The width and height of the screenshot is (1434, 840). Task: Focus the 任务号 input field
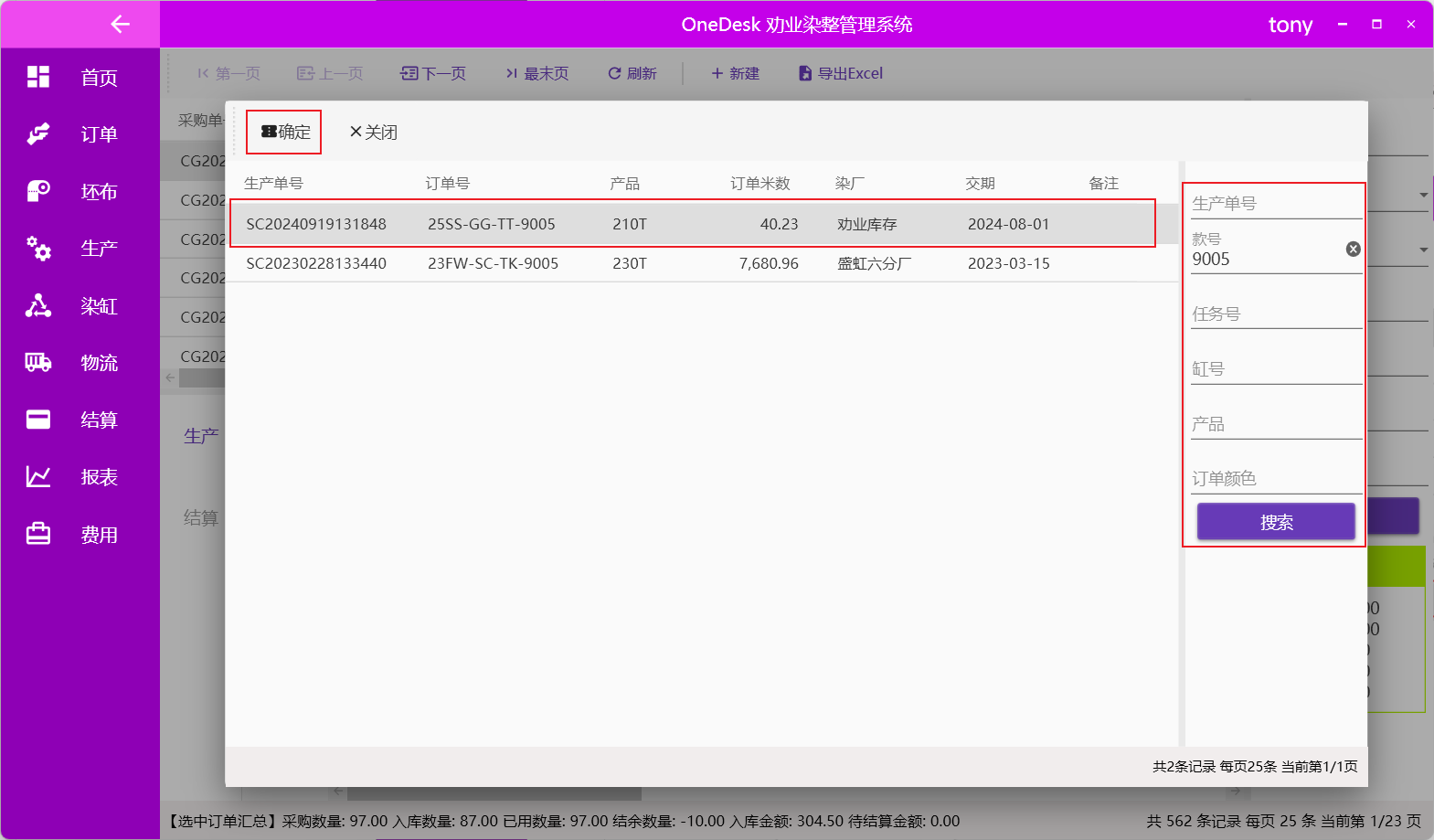1275,314
